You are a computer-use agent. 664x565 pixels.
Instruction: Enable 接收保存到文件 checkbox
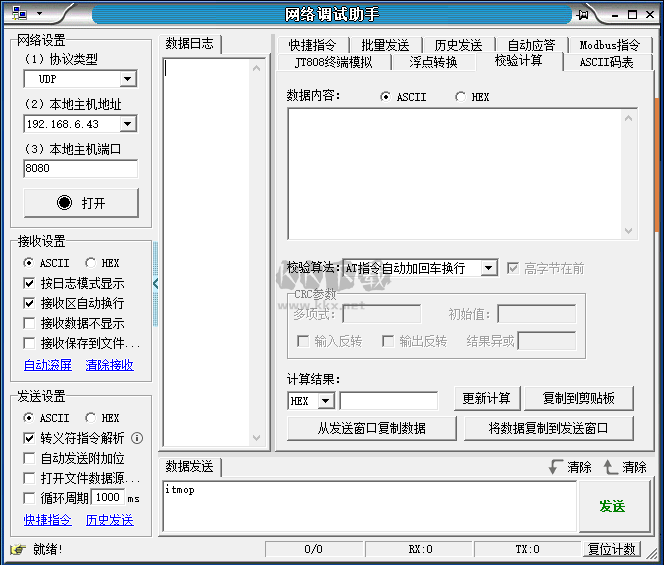29,343
